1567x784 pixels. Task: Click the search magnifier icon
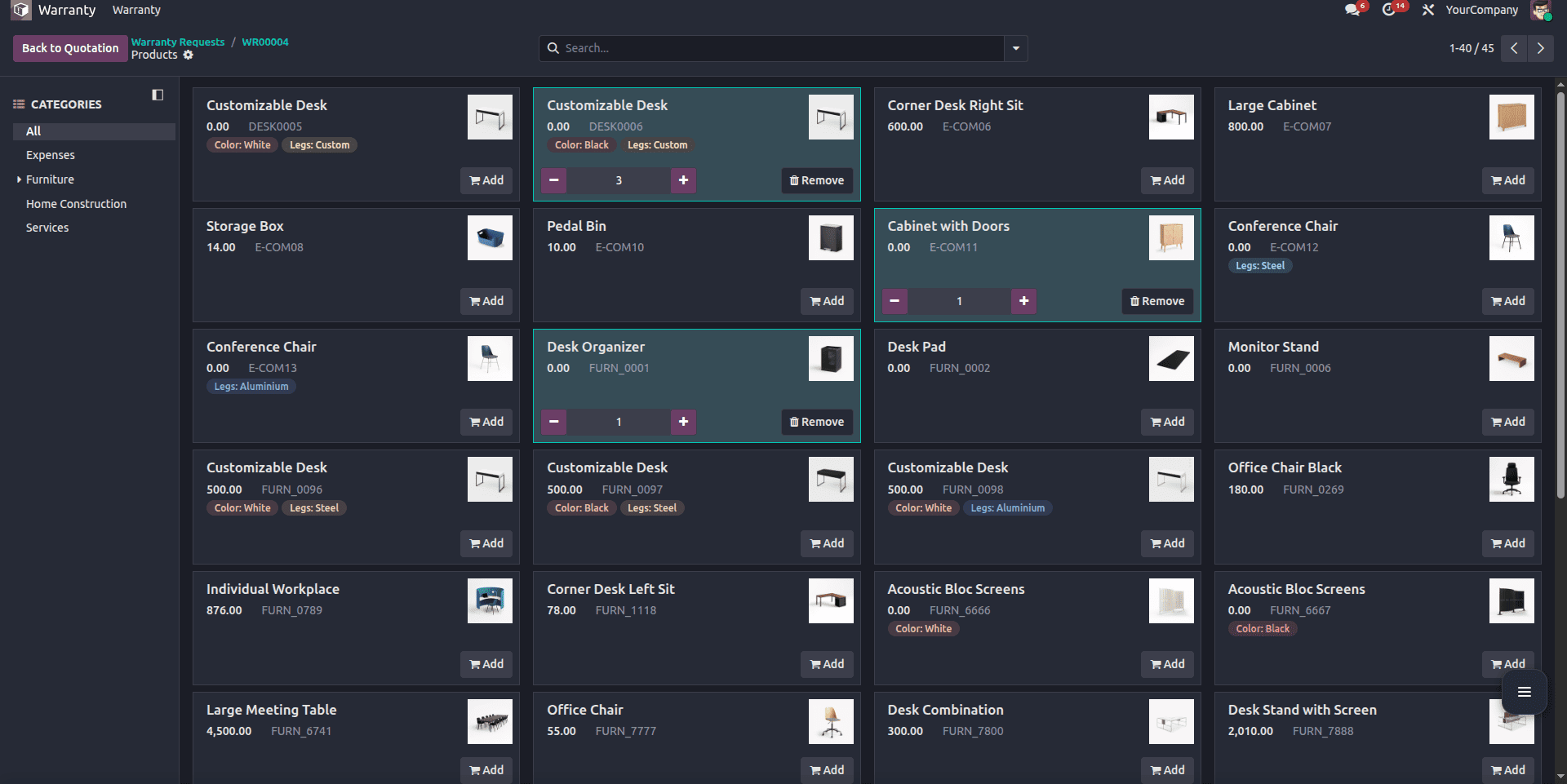[x=553, y=48]
